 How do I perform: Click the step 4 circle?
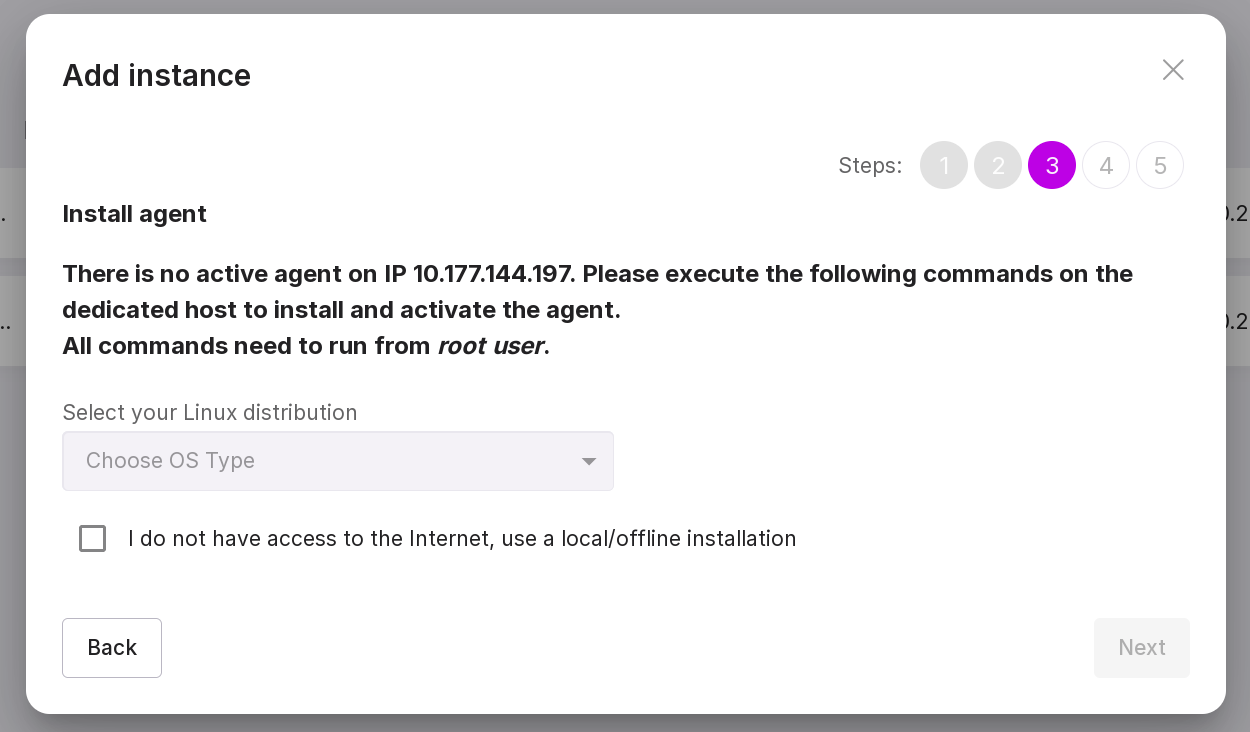point(1106,166)
